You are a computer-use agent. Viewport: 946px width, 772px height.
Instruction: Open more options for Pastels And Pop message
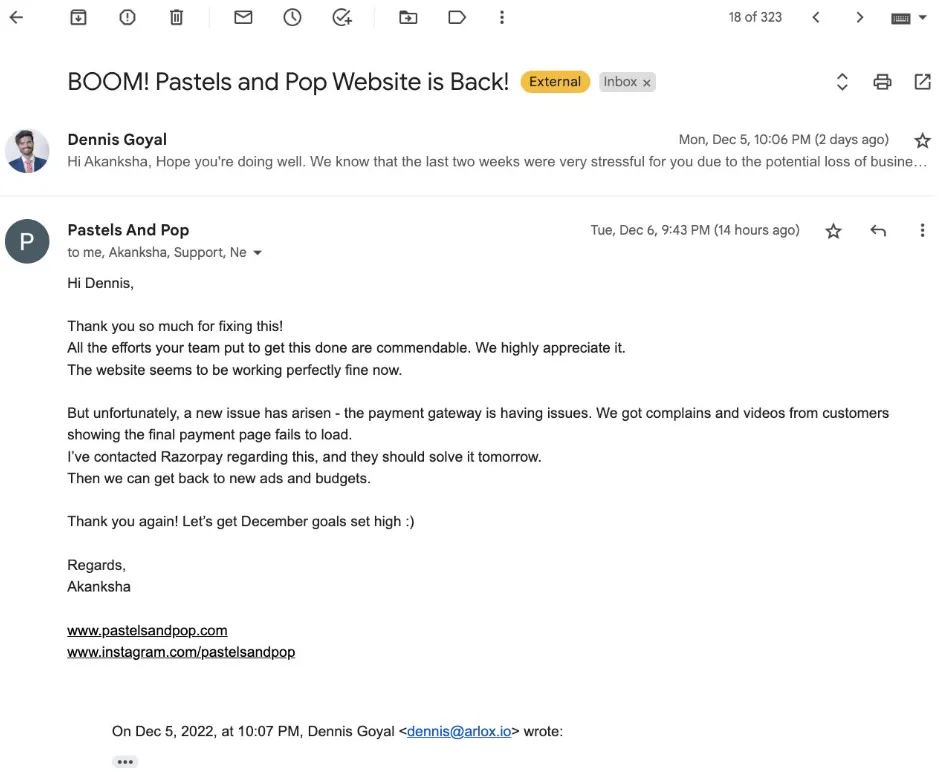pyautogui.click(x=922, y=231)
